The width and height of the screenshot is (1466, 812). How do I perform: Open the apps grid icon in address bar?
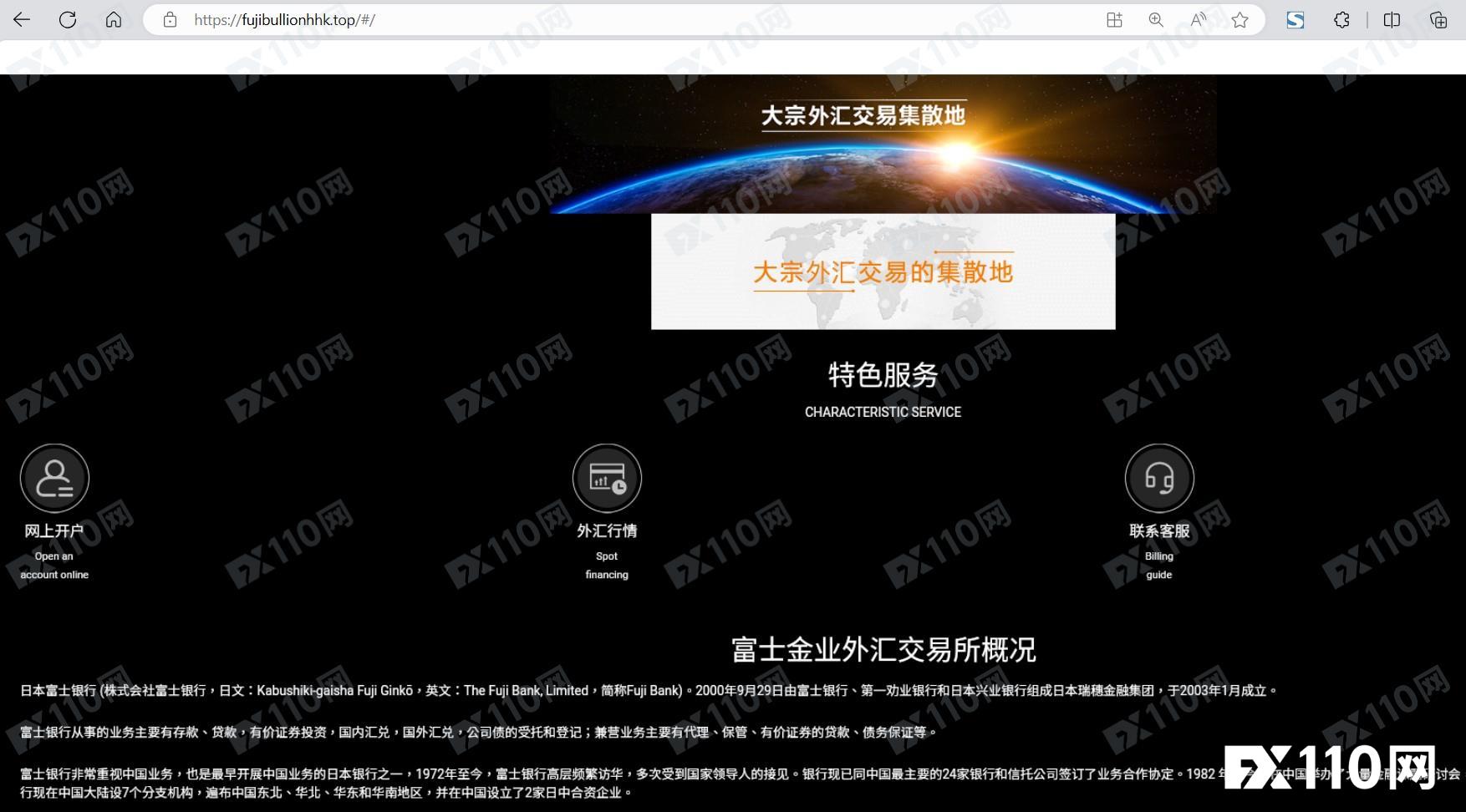(1114, 20)
